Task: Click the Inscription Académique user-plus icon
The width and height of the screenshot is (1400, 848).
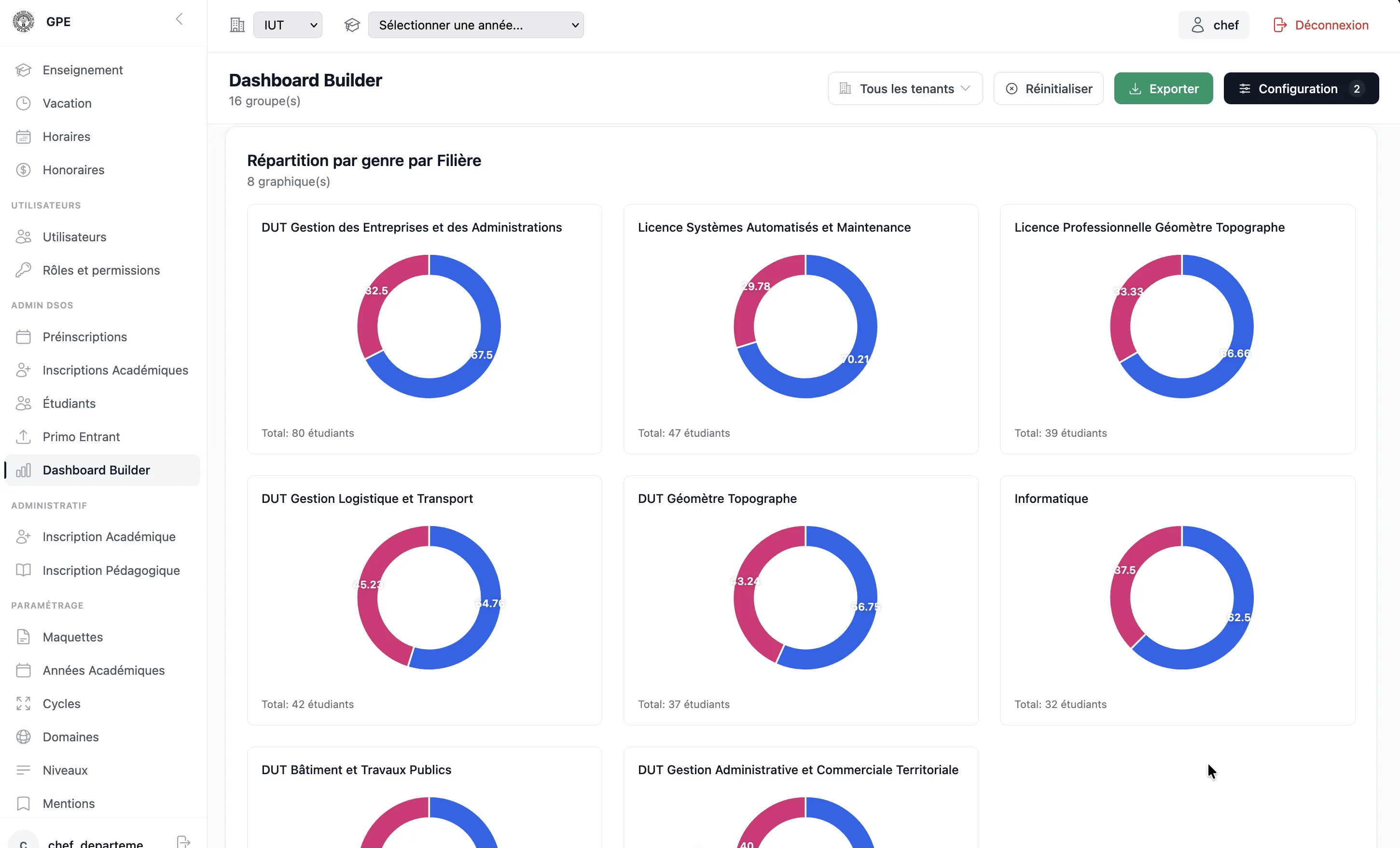Action: [x=23, y=537]
